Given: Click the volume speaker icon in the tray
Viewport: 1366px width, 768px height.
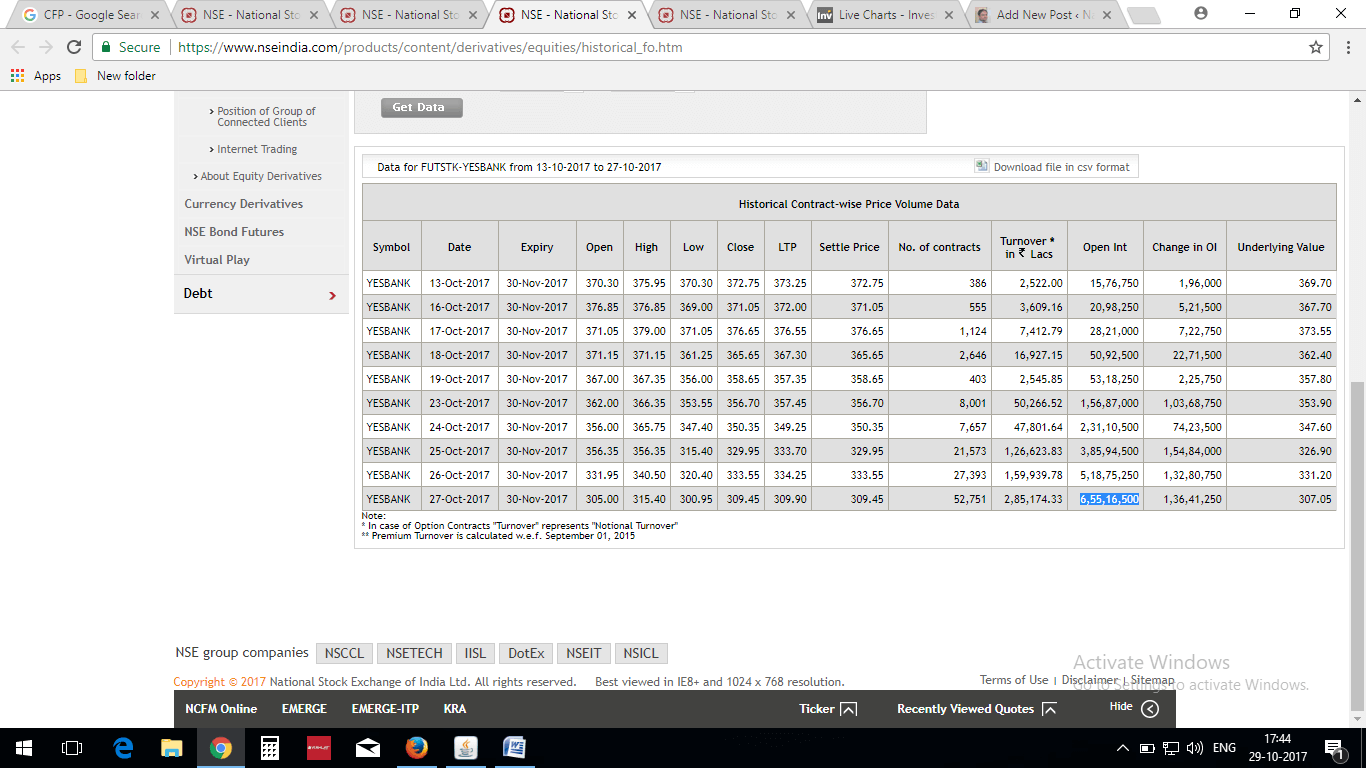Looking at the screenshot, I should (1195, 748).
